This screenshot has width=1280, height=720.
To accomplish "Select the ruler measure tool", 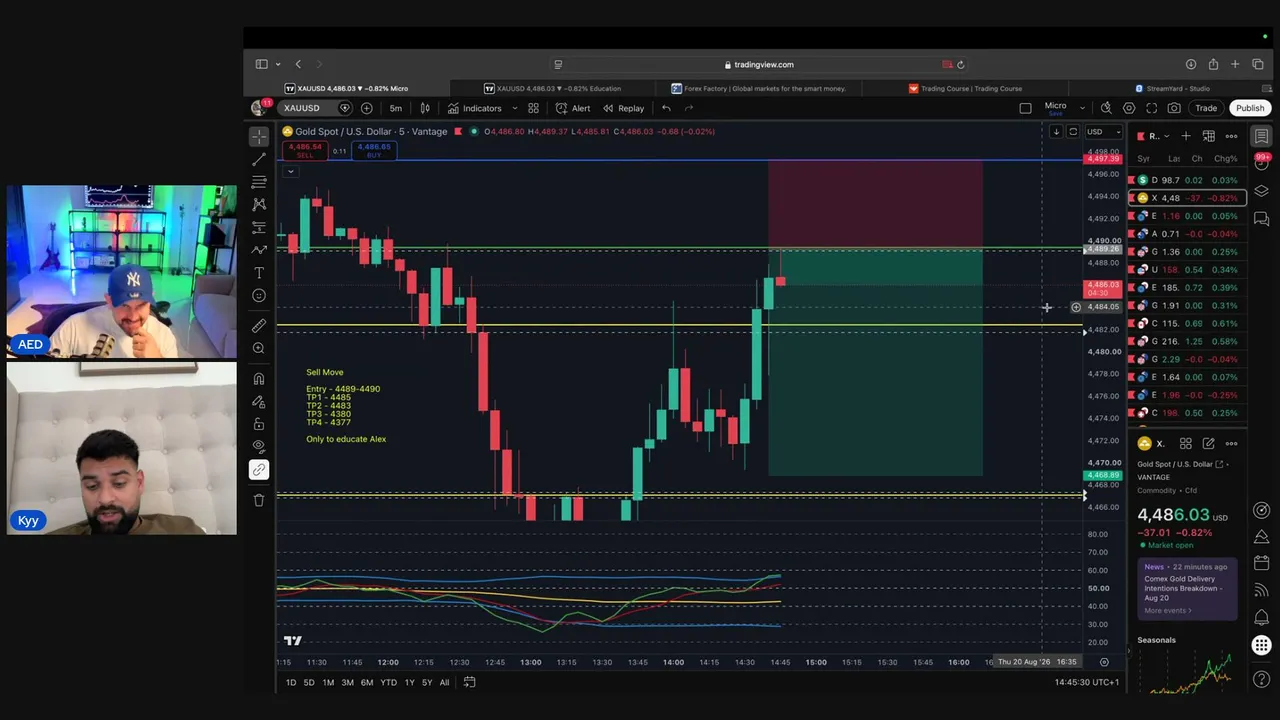I will click(259, 325).
